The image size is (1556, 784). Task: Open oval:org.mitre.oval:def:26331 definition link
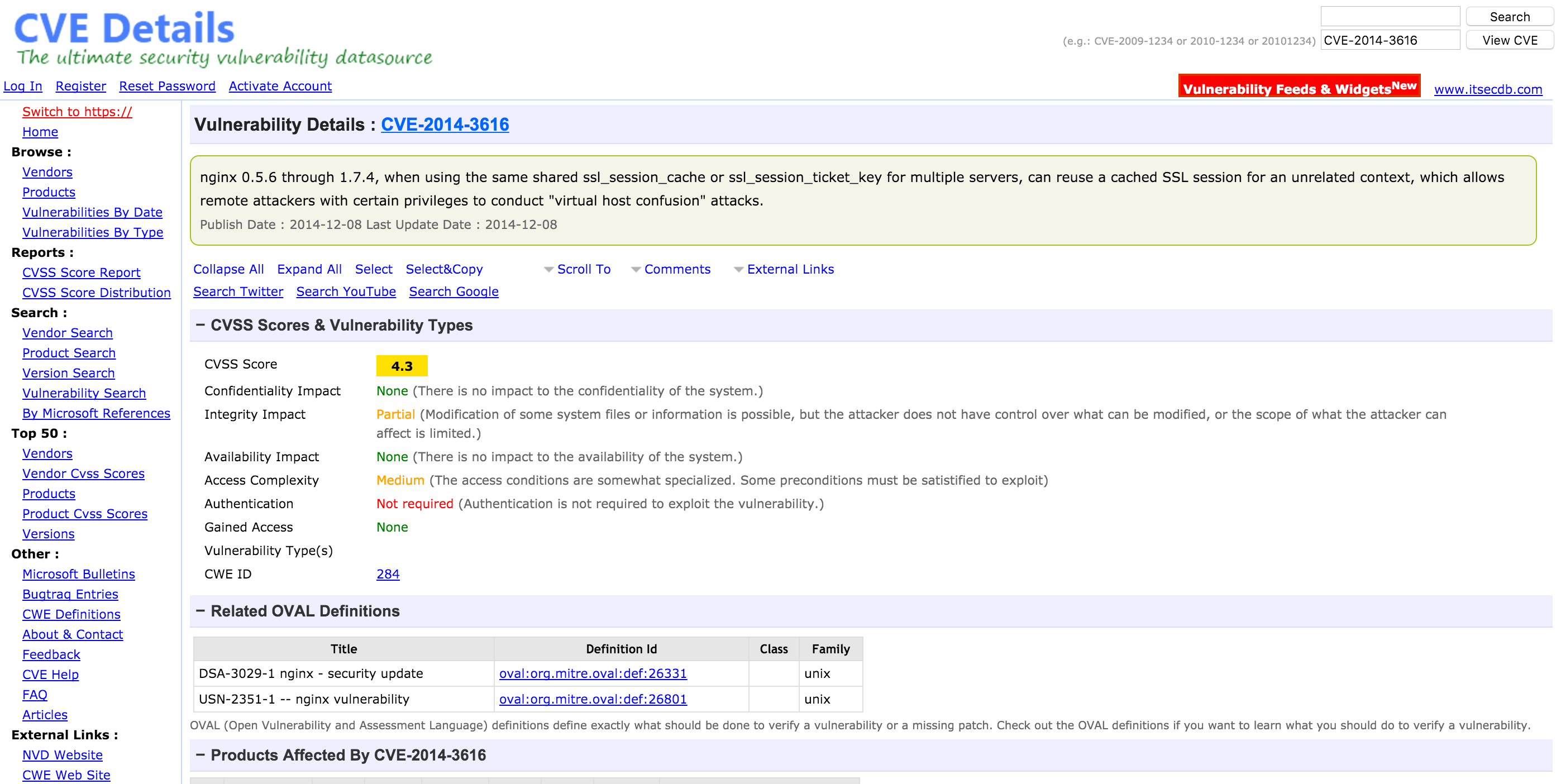click(593, 673)
